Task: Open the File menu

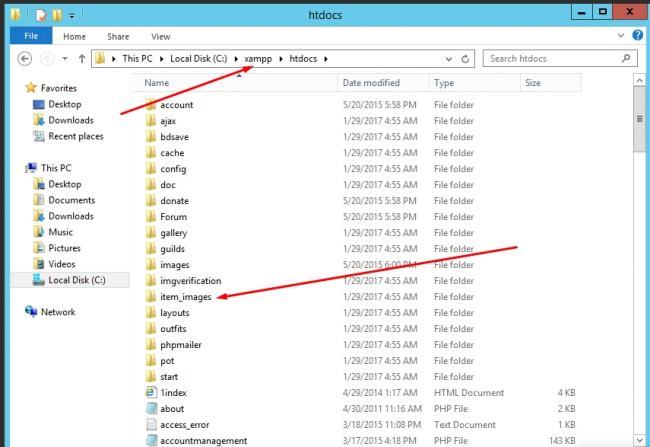Action: 31,36
